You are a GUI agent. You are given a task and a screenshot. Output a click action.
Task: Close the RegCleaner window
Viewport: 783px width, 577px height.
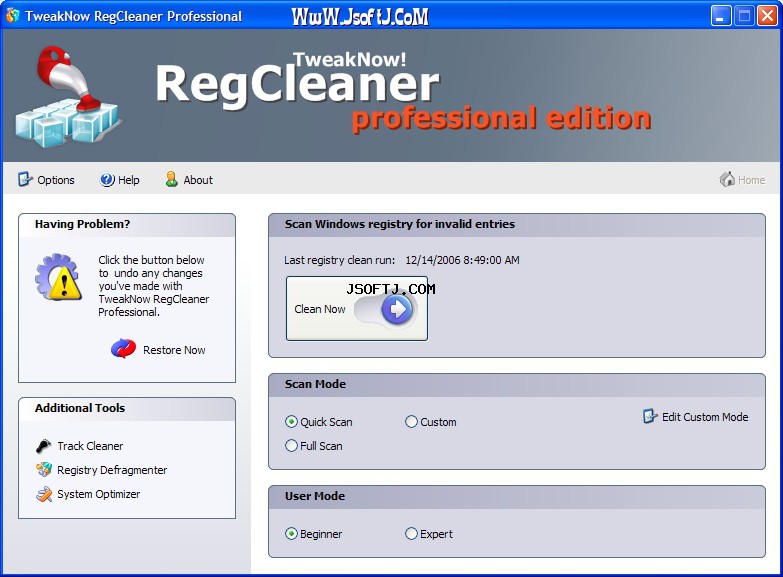(767, 16)
